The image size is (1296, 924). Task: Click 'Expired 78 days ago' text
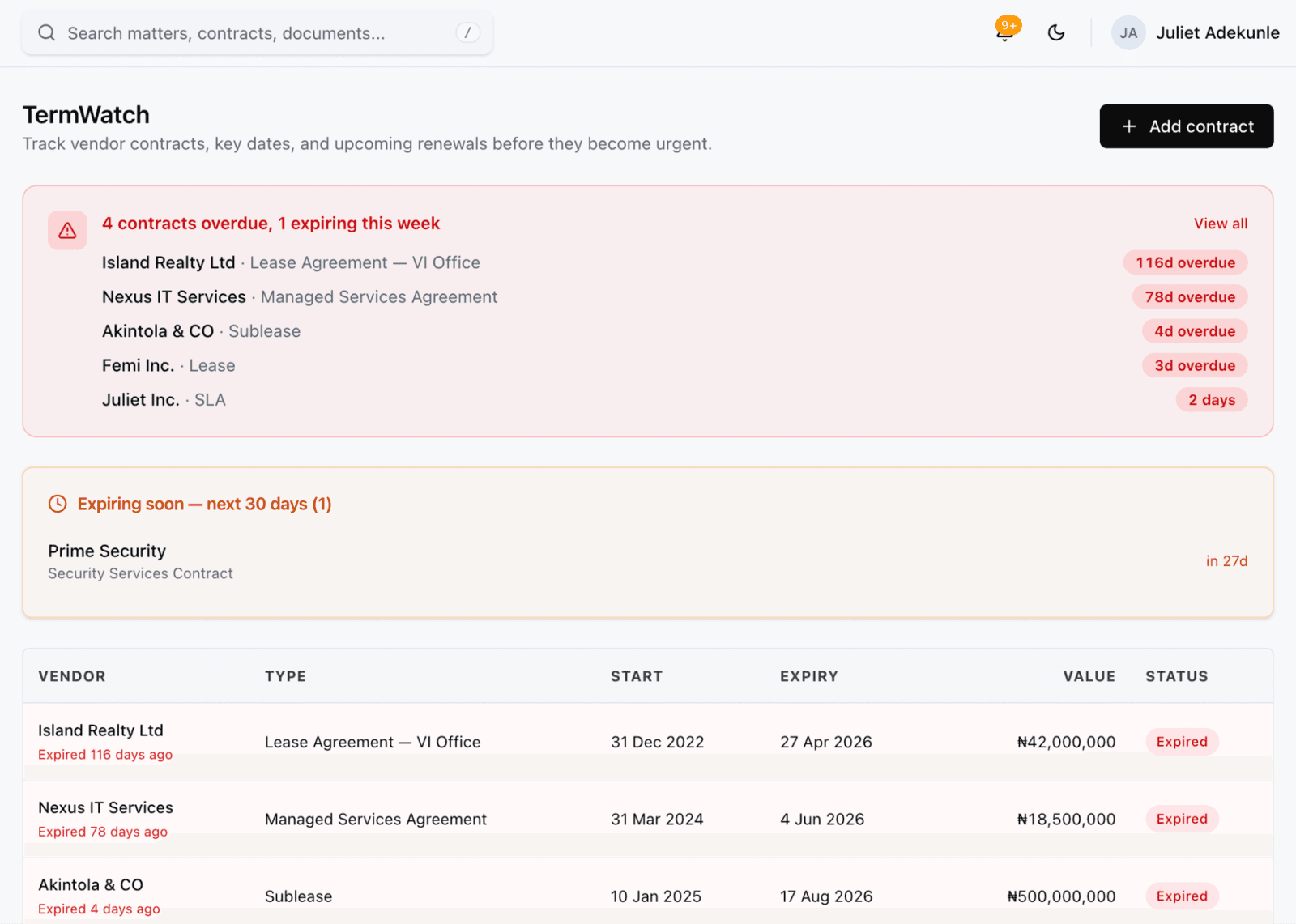tap(103, 832)
